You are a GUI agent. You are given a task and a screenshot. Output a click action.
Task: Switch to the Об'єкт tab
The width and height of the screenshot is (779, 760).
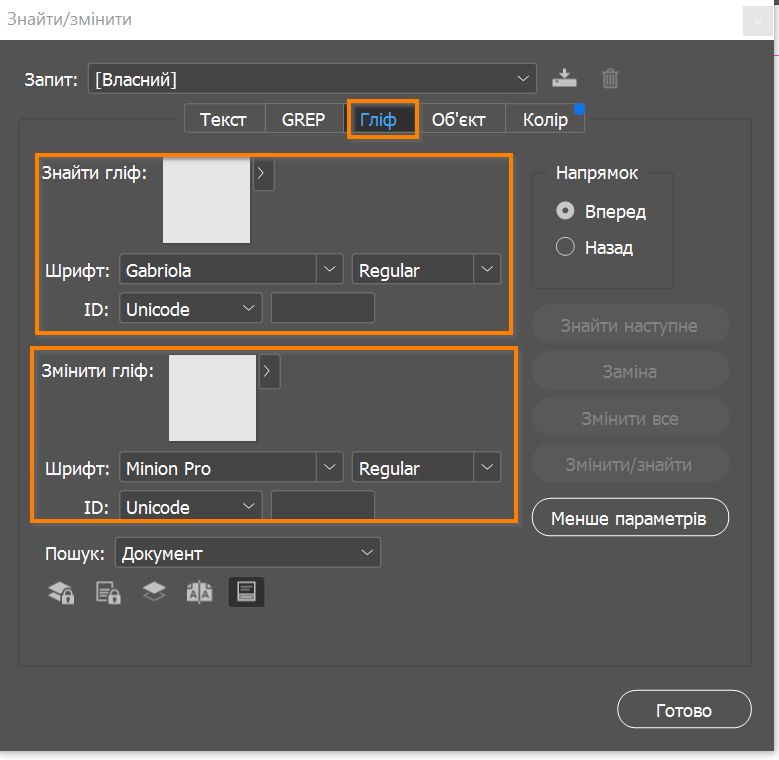(x=458, y=120)
